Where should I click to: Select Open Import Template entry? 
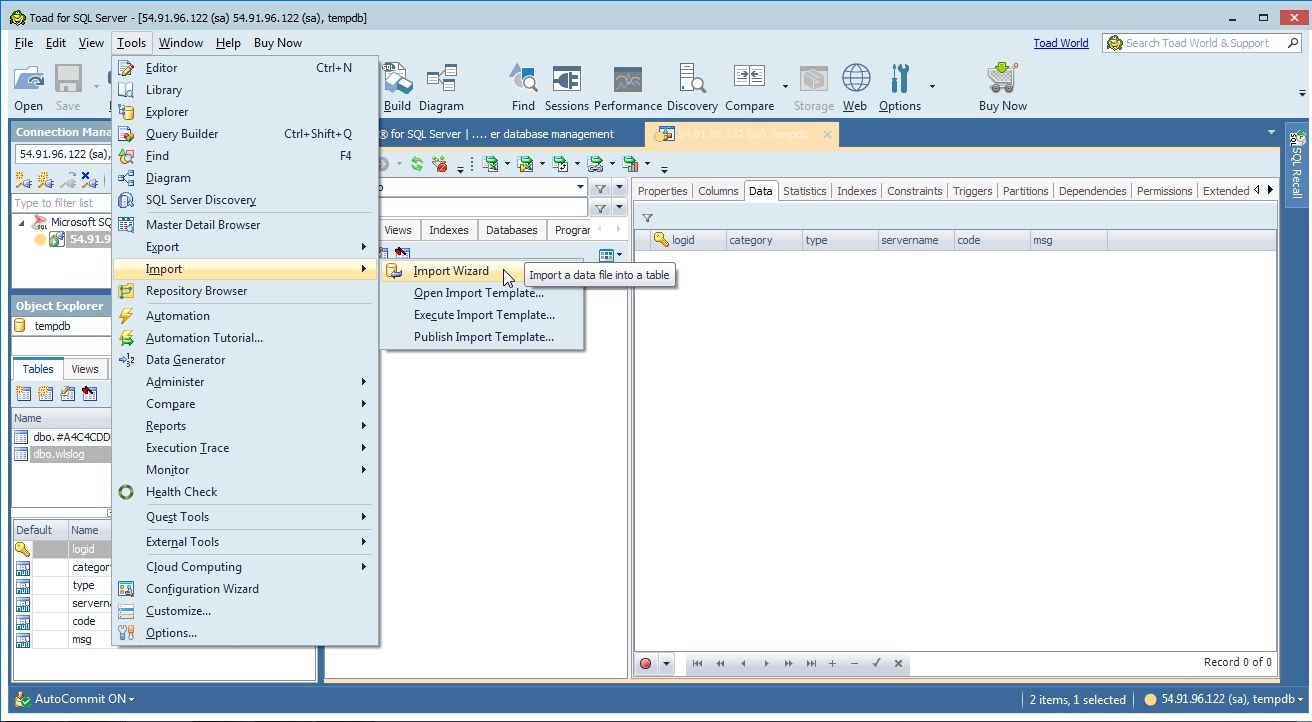(x=479, y=293)
